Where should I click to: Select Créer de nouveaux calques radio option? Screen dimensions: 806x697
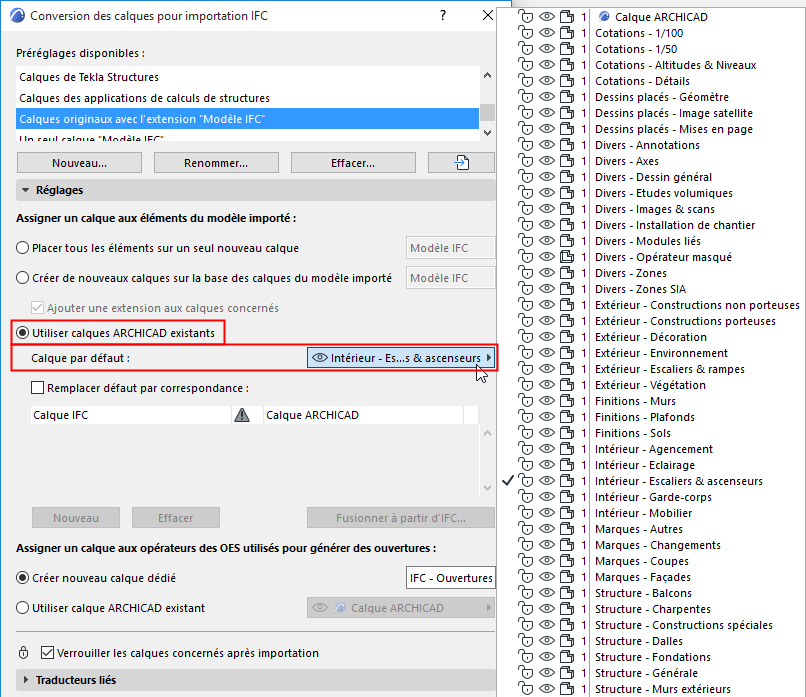point(23,278)
